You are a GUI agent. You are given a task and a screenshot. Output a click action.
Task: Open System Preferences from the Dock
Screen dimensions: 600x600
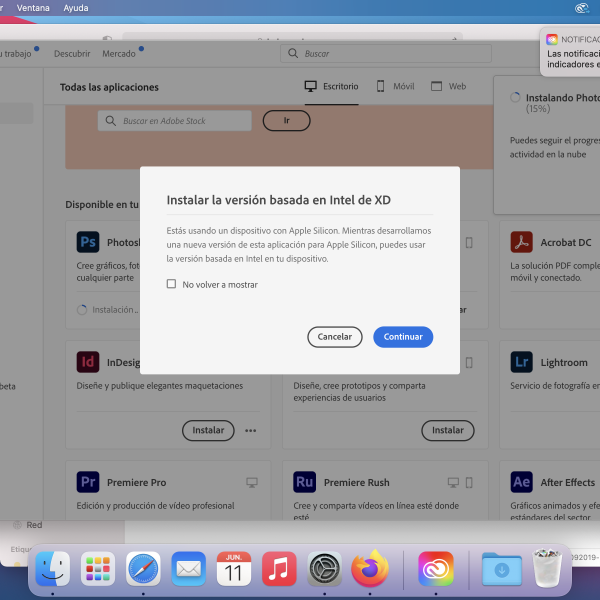[324, 569]
